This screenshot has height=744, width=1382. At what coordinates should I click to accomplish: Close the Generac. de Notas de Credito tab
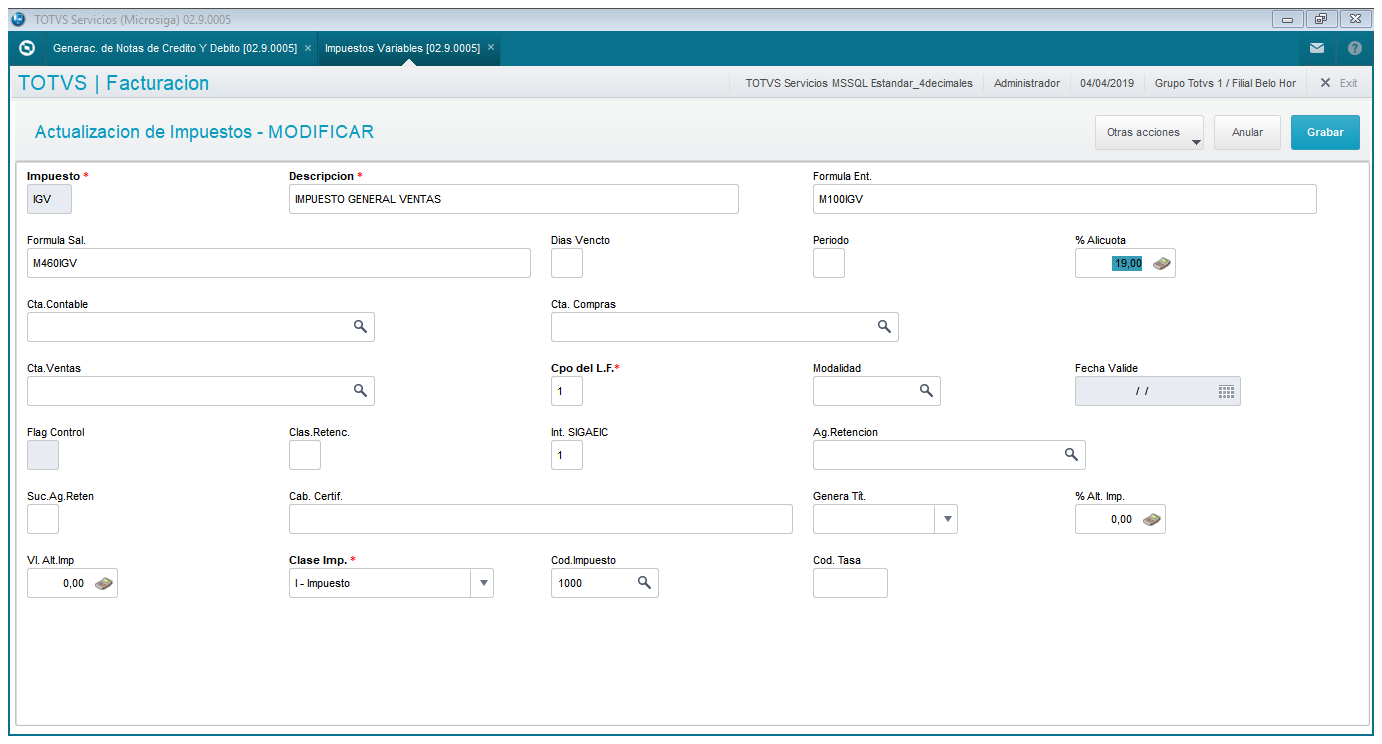point(308,48)
